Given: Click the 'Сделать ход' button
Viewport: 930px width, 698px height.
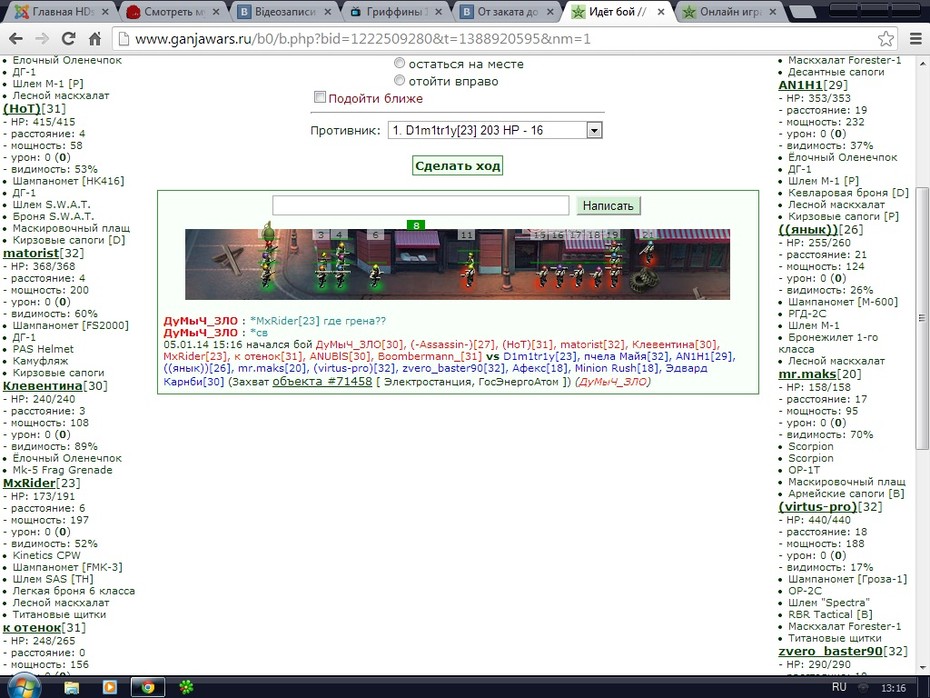Looking at the screenshot, I should coord(457,165).
